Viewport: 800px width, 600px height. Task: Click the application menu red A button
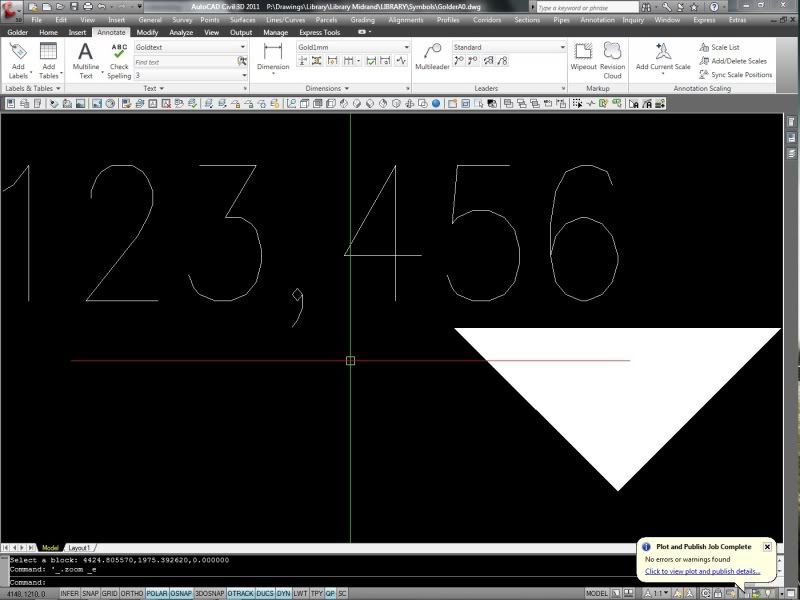[11, 11]
